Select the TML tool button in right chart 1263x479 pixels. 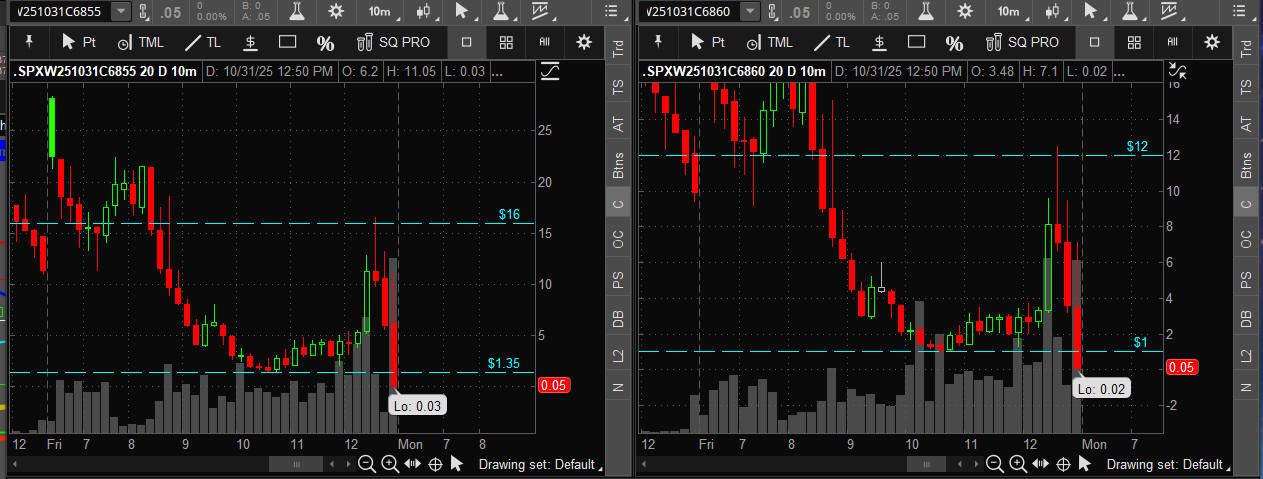pyautogui.click(x=769, y=42)
